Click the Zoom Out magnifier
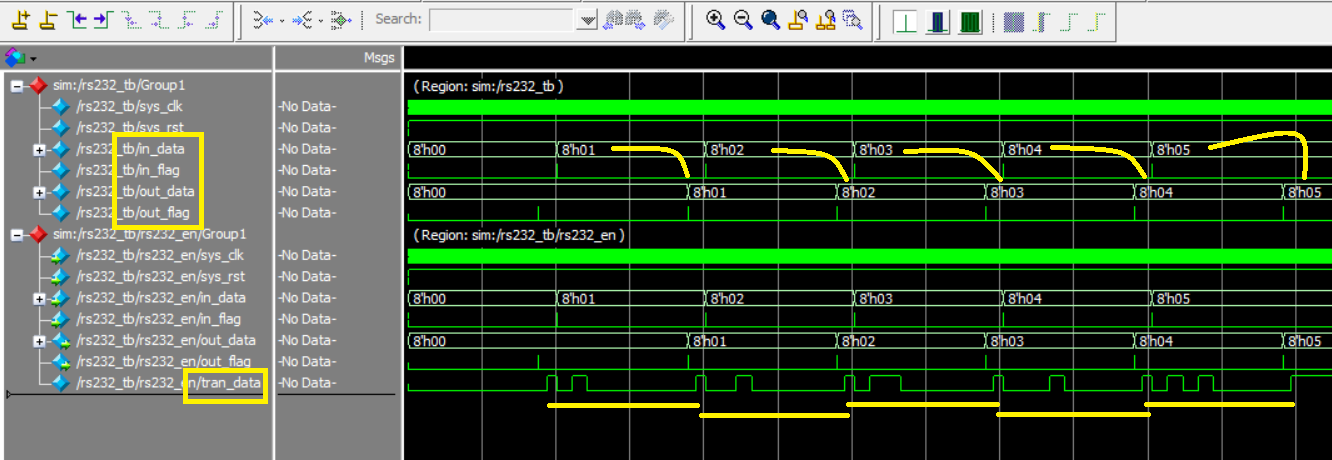The width and height of the screenshot is (1332, 460). tap(743, 19)
